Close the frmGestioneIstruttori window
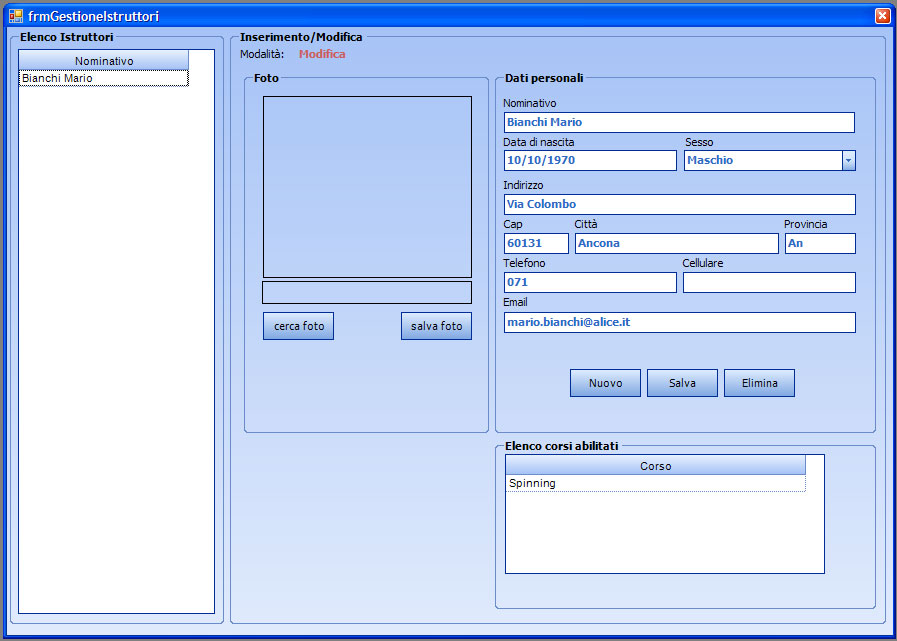The width and height of the screenshot is (897, 641). 881,16
